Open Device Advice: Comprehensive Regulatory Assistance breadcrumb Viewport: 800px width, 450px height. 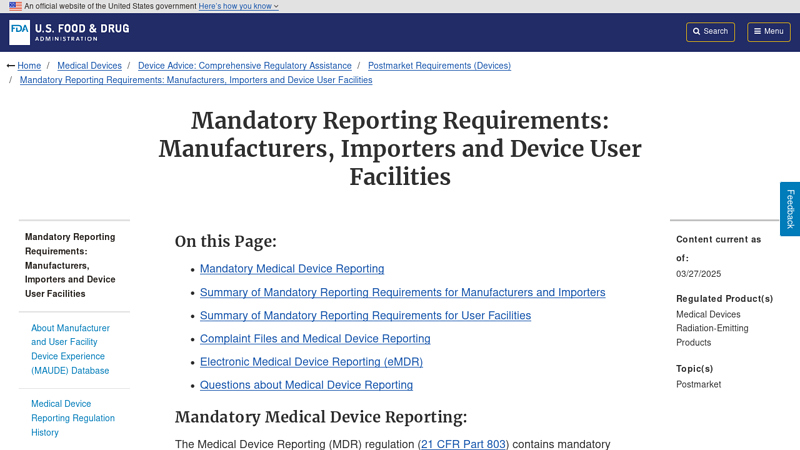pyautogui.click(x=244, y=66)
